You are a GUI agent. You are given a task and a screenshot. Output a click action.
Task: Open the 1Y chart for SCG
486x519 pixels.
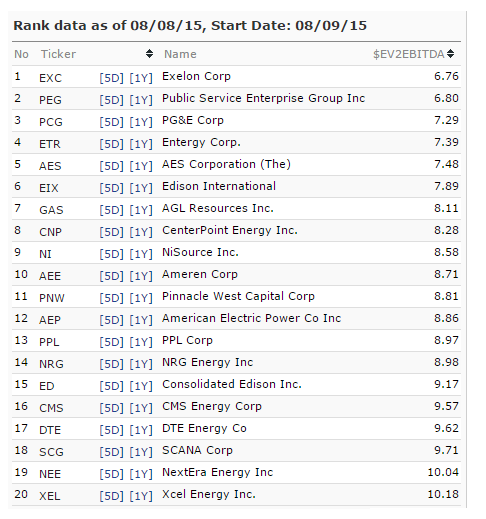coord(141,452)
